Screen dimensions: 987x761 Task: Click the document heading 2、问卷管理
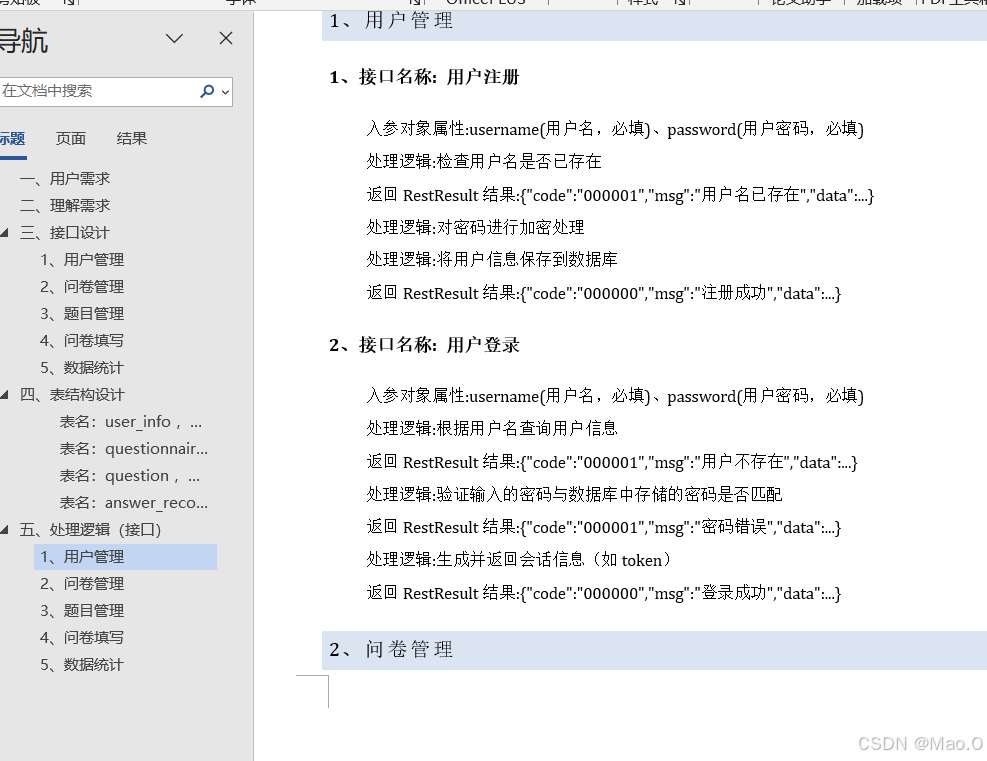pos(391,649)
